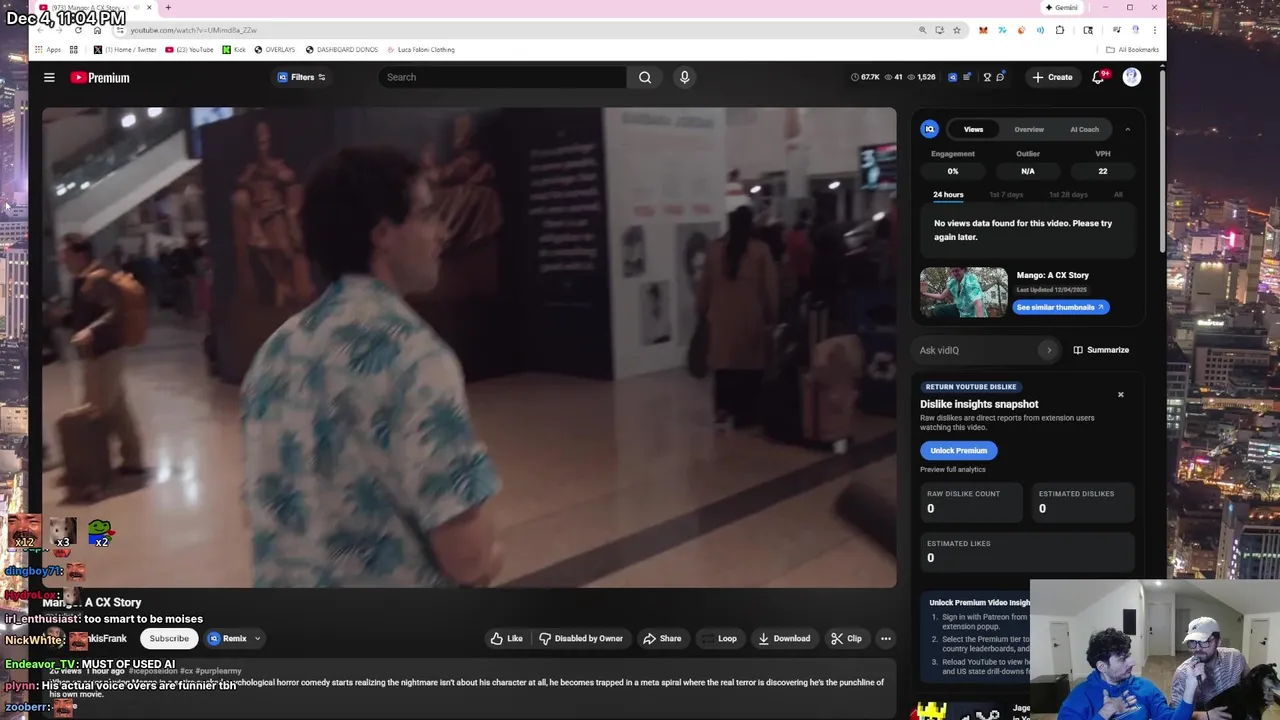Click RAW DISLIKE COUNT value box
Viewport: 1280px width, 720px height.
(972, 502)
